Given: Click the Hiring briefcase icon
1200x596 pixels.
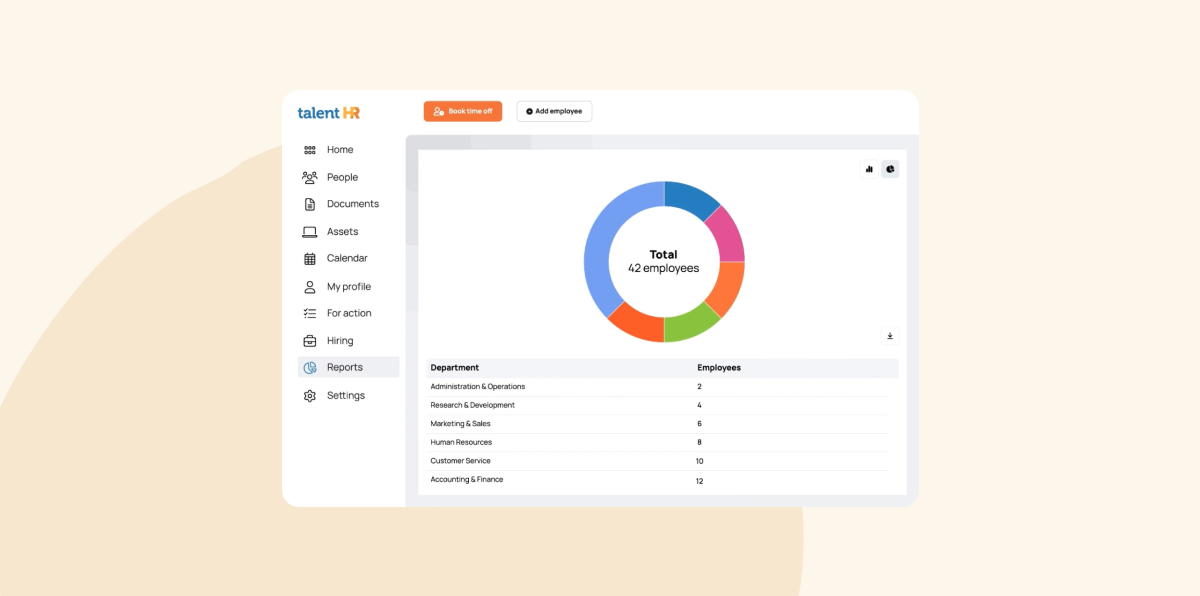Looking at the screenshot, I should [x=310, y=341].
